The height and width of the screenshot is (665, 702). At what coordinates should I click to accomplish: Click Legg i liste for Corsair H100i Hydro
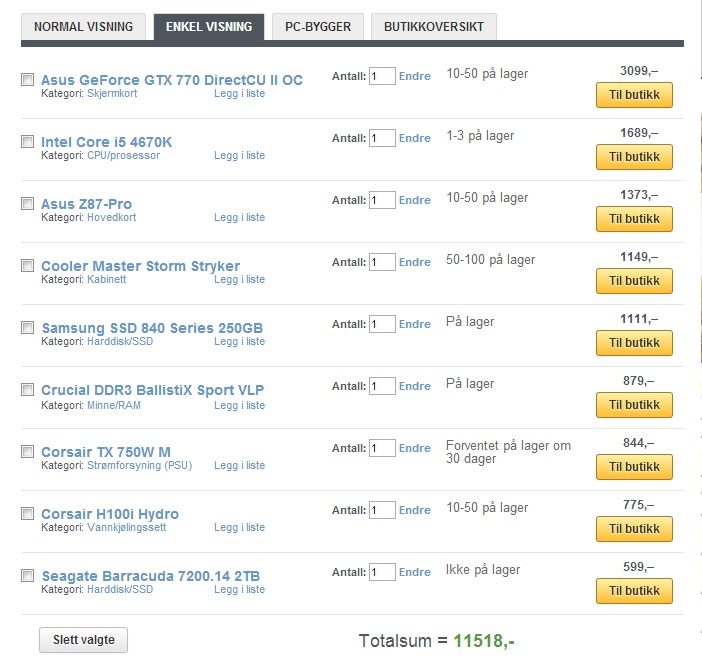240,528
